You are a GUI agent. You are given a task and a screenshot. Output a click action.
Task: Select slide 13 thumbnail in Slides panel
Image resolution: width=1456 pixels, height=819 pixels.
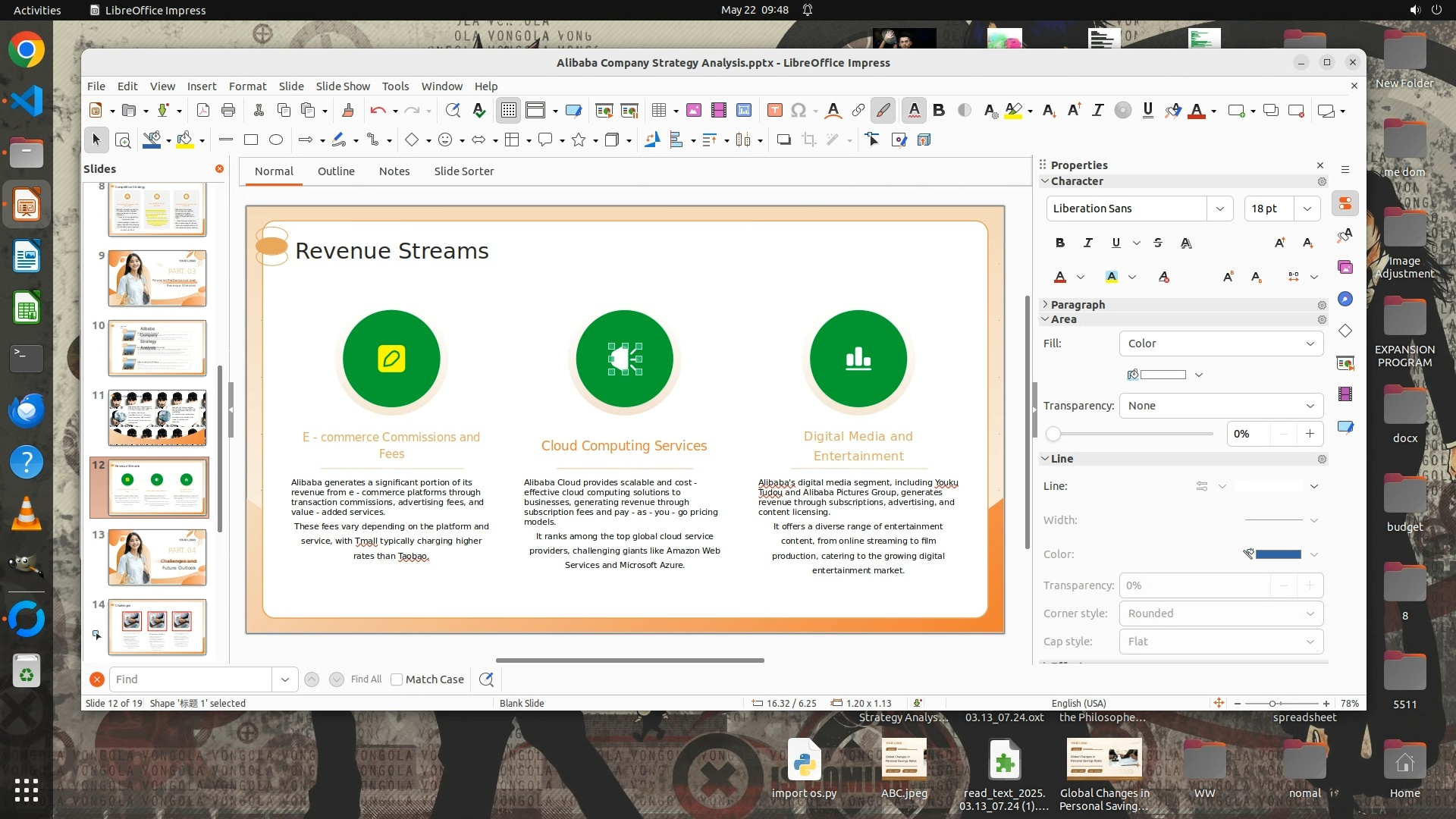157,557
